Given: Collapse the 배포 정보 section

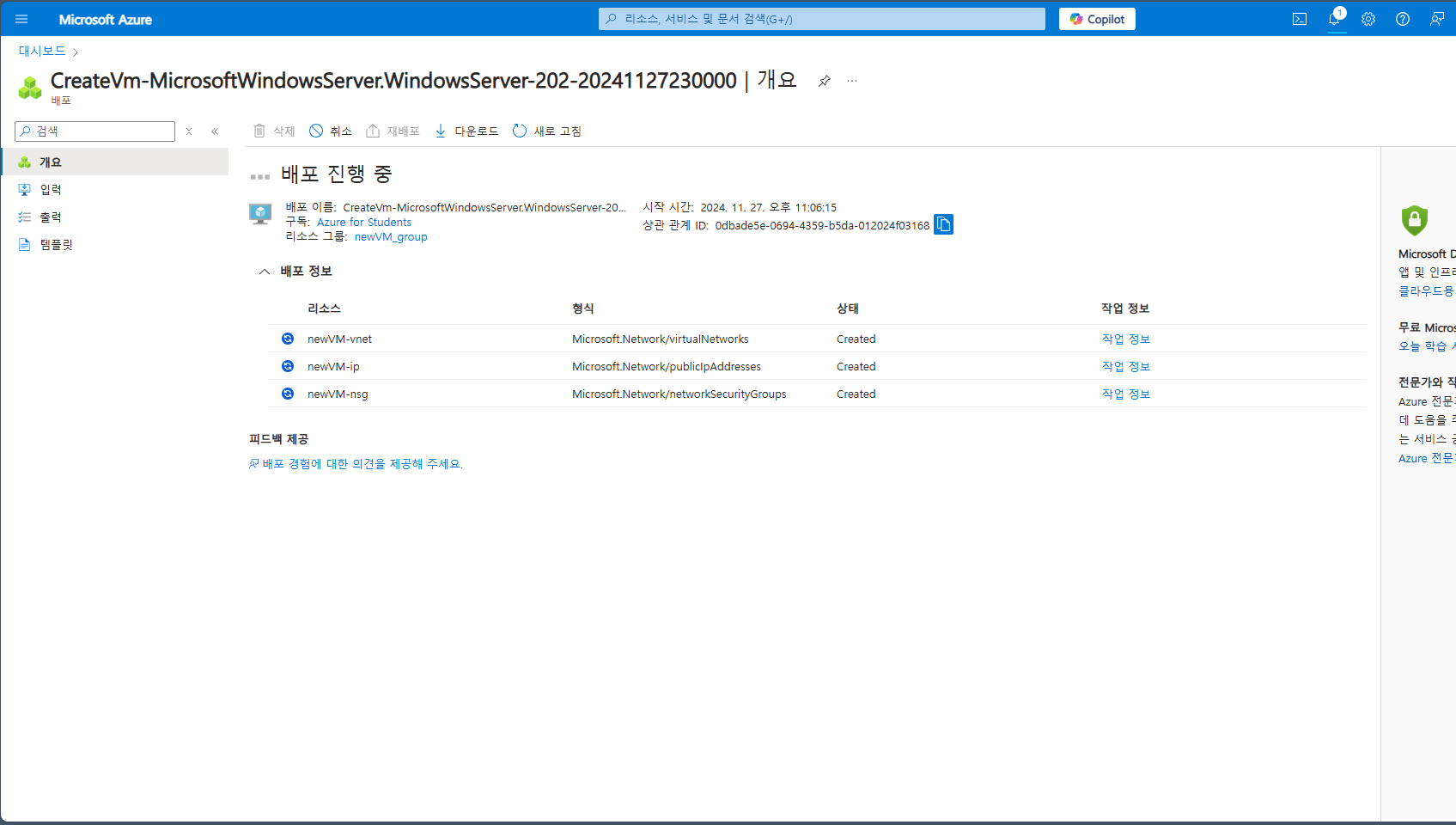Looking at the screenshot, I should tap(265, 272).
